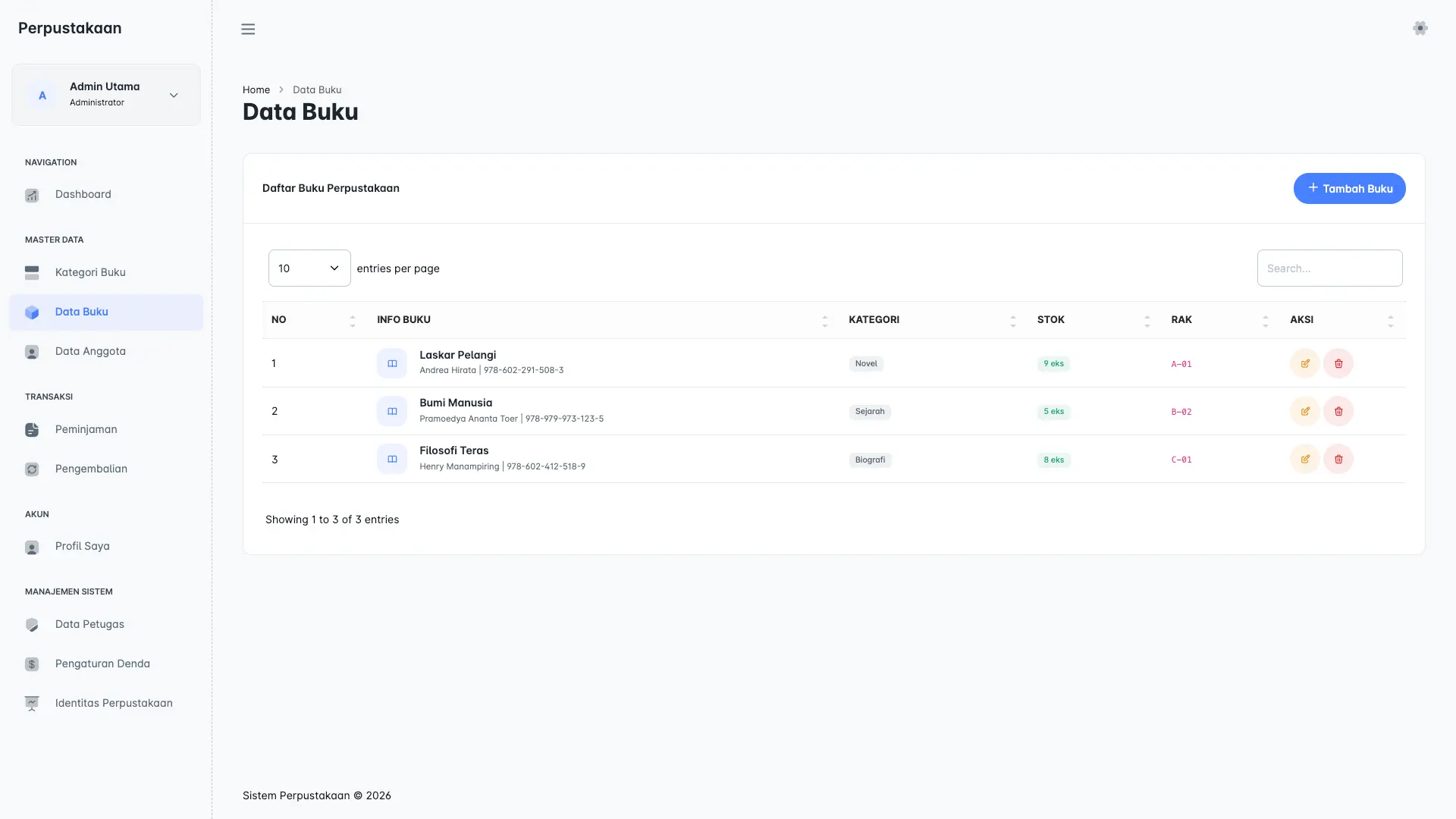Viewport: 1456px width, 819px height.
Task: Switch theme using the top-right icon
Action: click(1420, 28)
